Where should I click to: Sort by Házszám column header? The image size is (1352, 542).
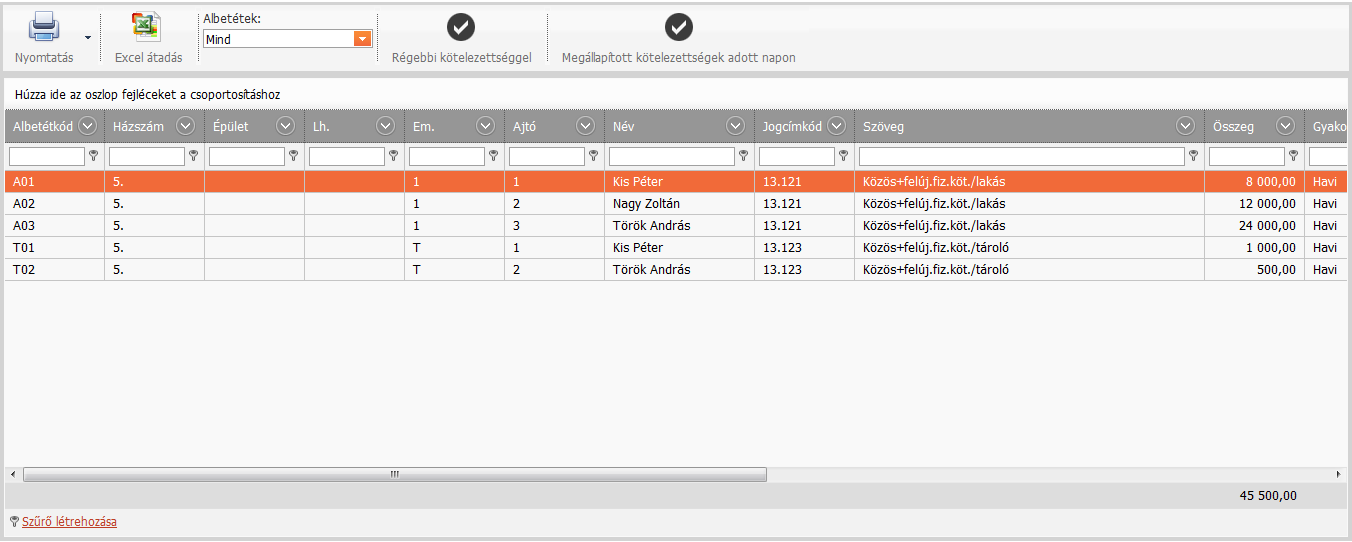(x=139, y=126)
